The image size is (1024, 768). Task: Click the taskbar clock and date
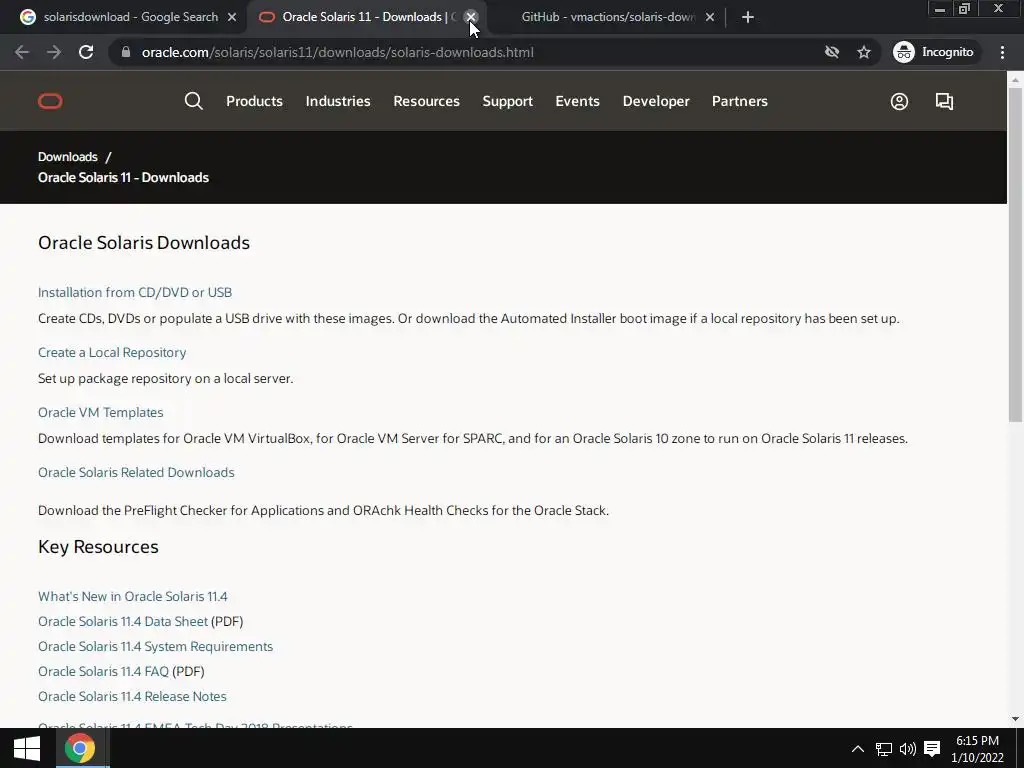pos(977,748)
